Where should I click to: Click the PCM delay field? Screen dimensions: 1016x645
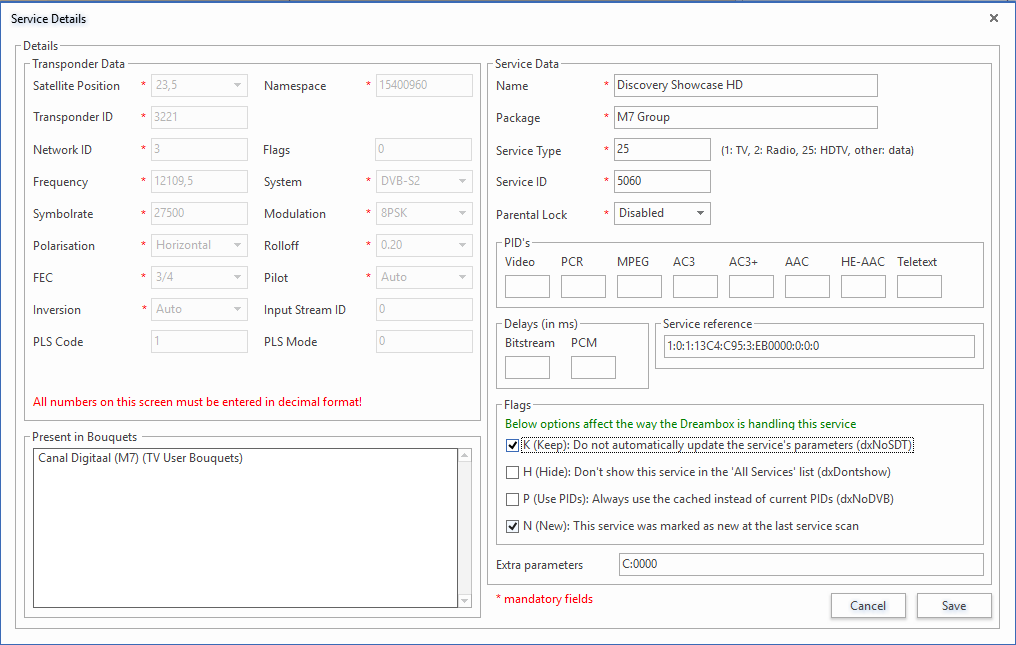pos(594,368)
